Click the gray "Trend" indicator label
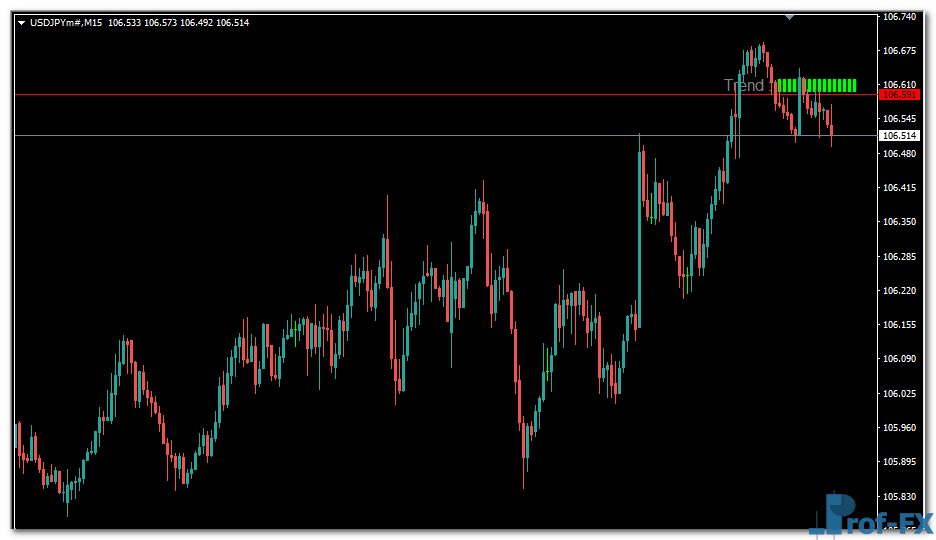Image resolution: width=936 pixels, height=540 pixels. pos(744,86)
